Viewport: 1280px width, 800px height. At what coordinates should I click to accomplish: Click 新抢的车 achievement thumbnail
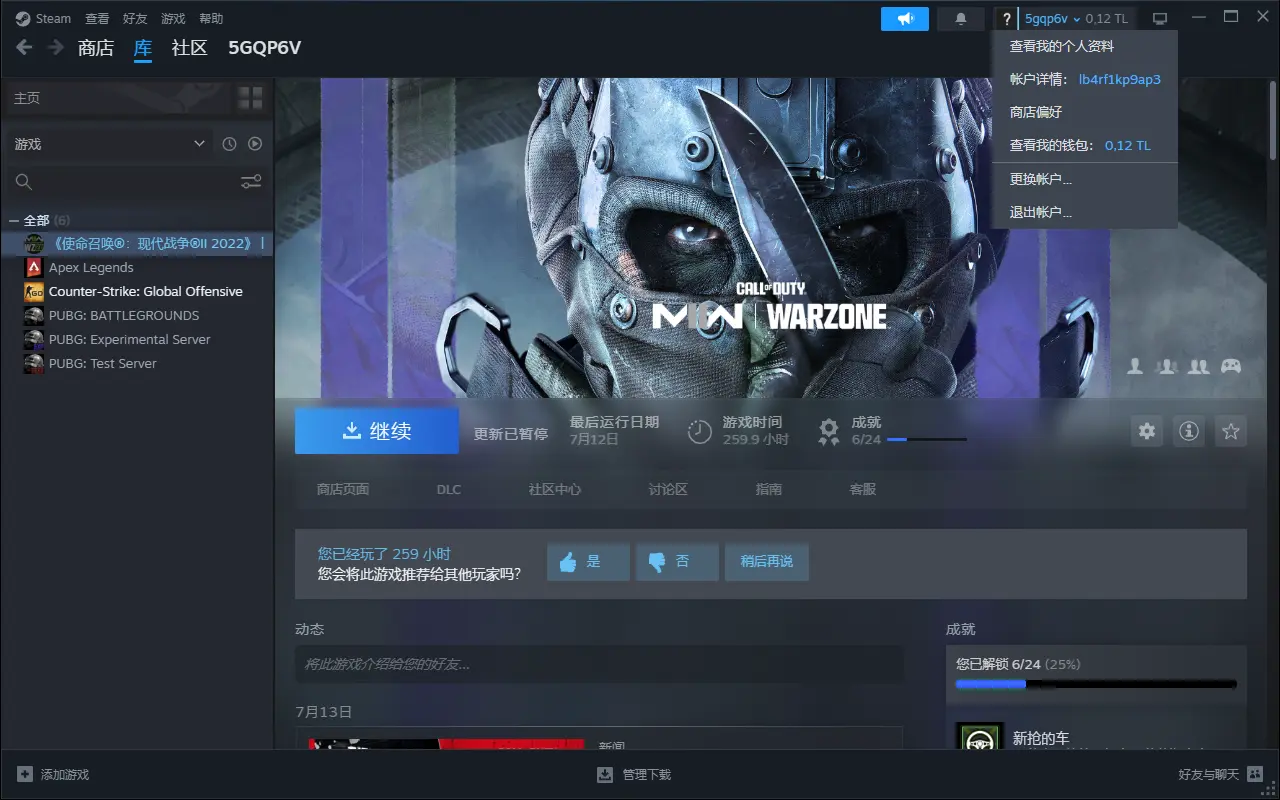tap(979, 736)
